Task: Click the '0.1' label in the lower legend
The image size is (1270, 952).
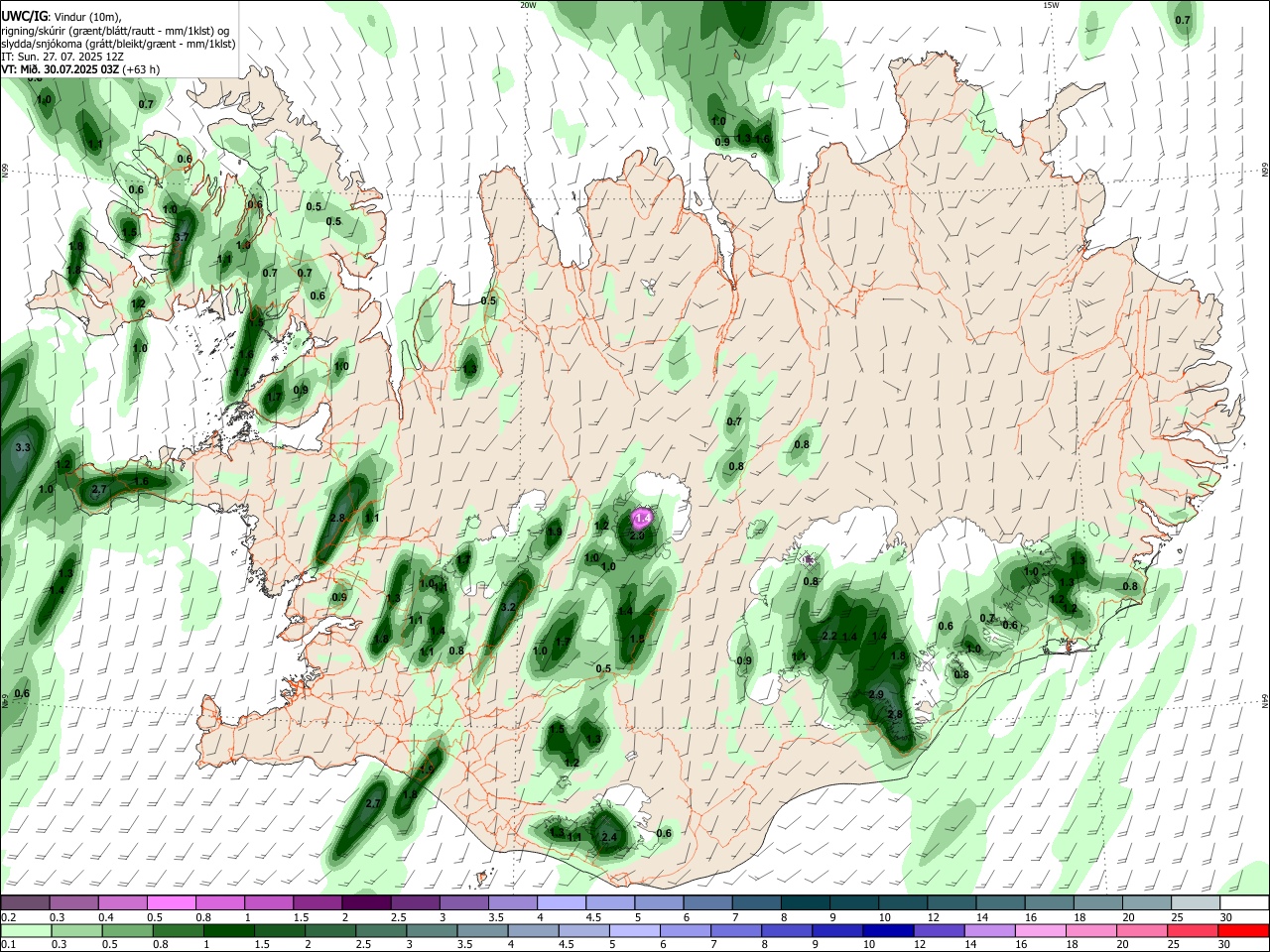Action: click(8, 945)
